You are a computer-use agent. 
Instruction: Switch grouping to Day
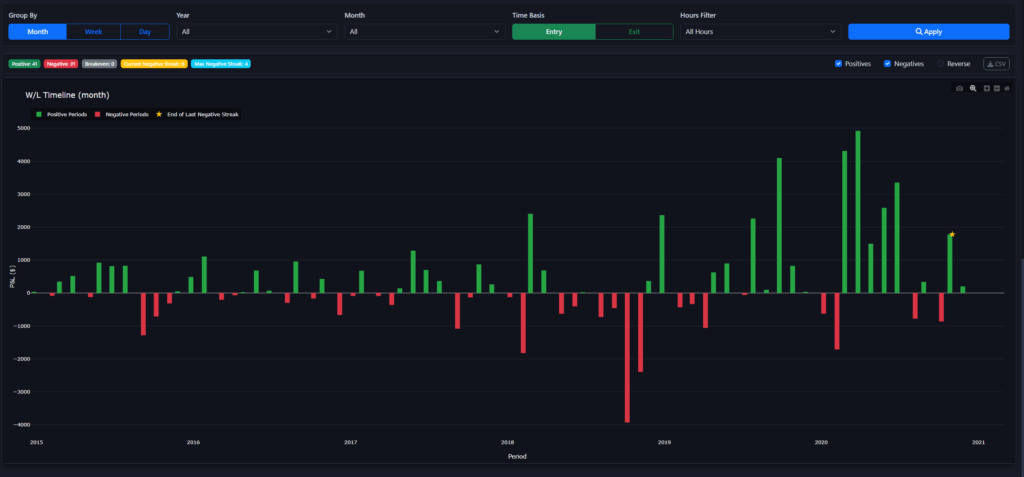(145, 32)
